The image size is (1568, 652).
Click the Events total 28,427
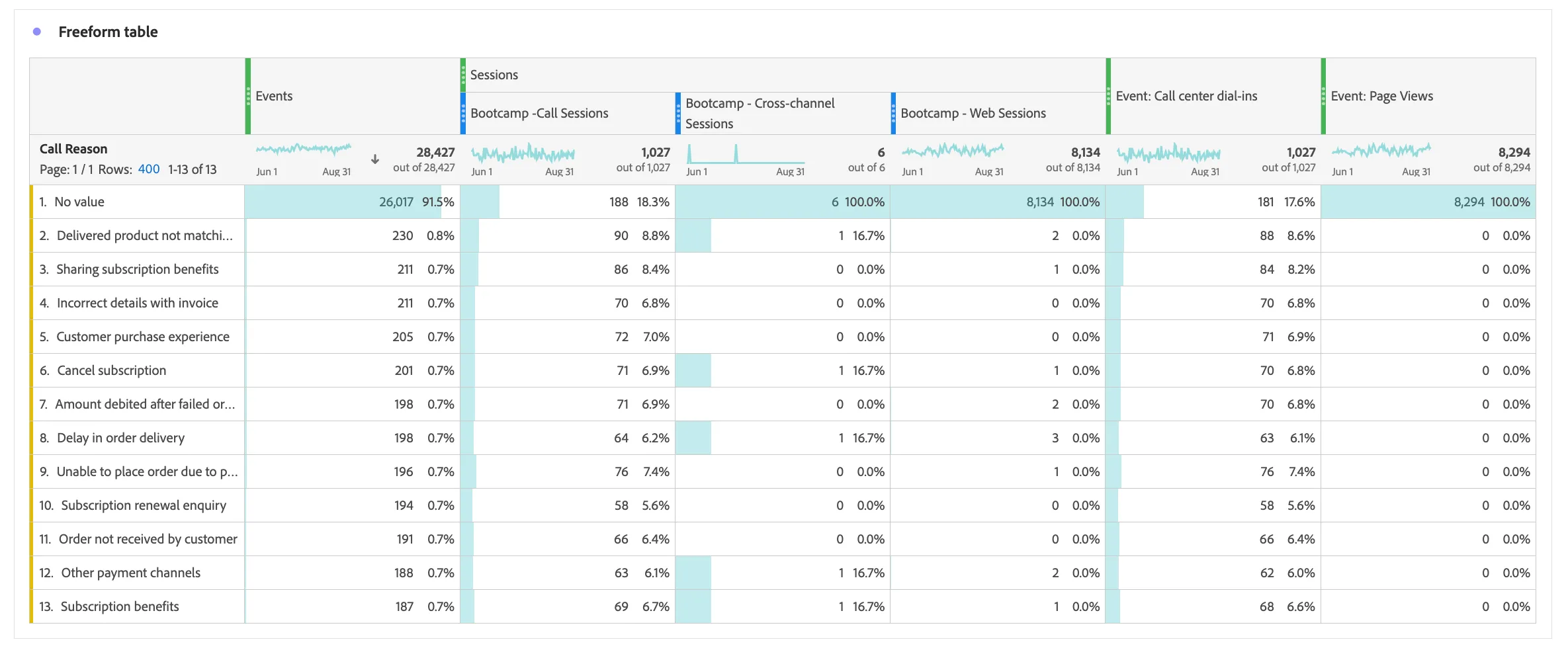435,152
